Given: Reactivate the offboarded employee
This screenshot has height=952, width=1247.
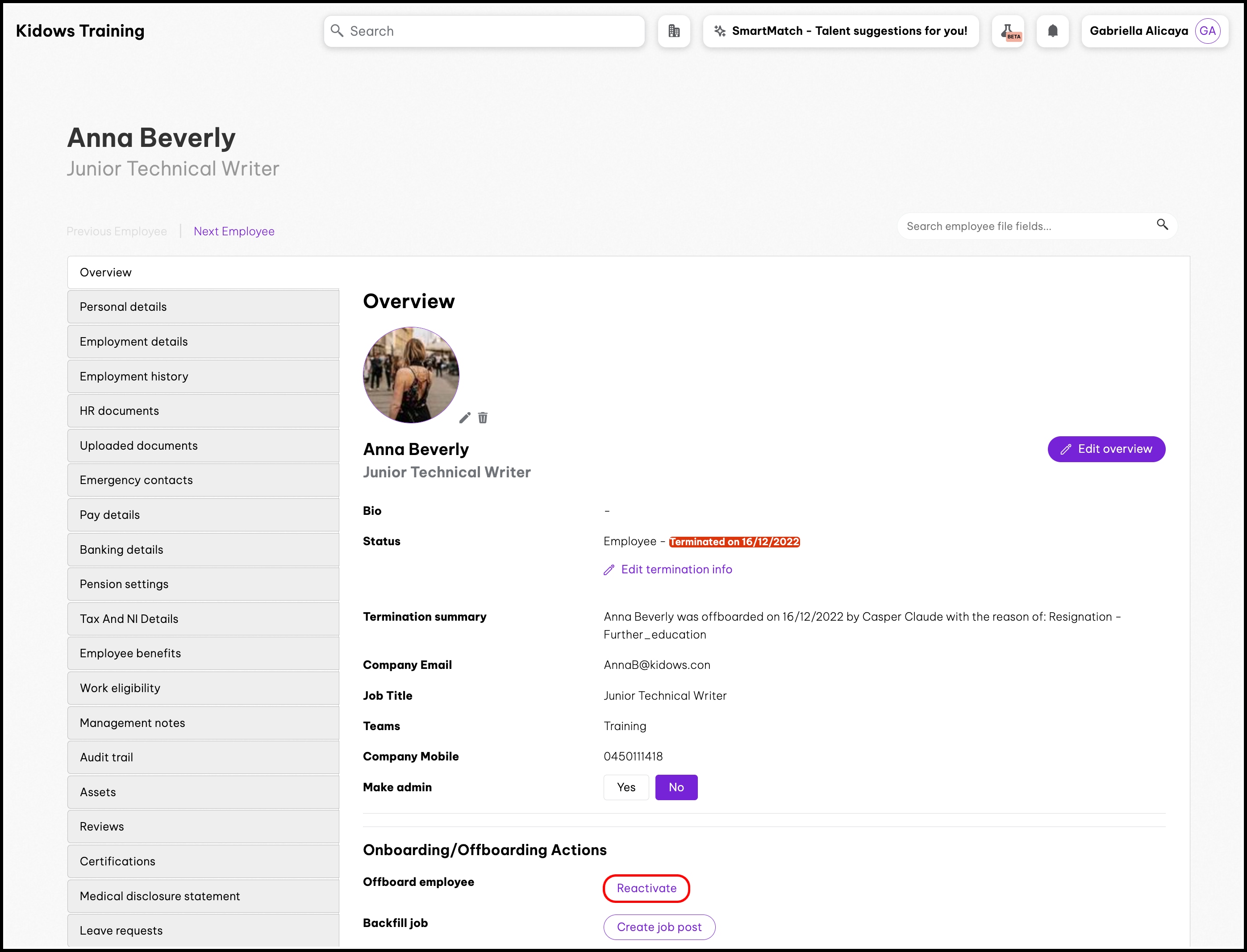Looking at the screenshot, I should point(646,888).
